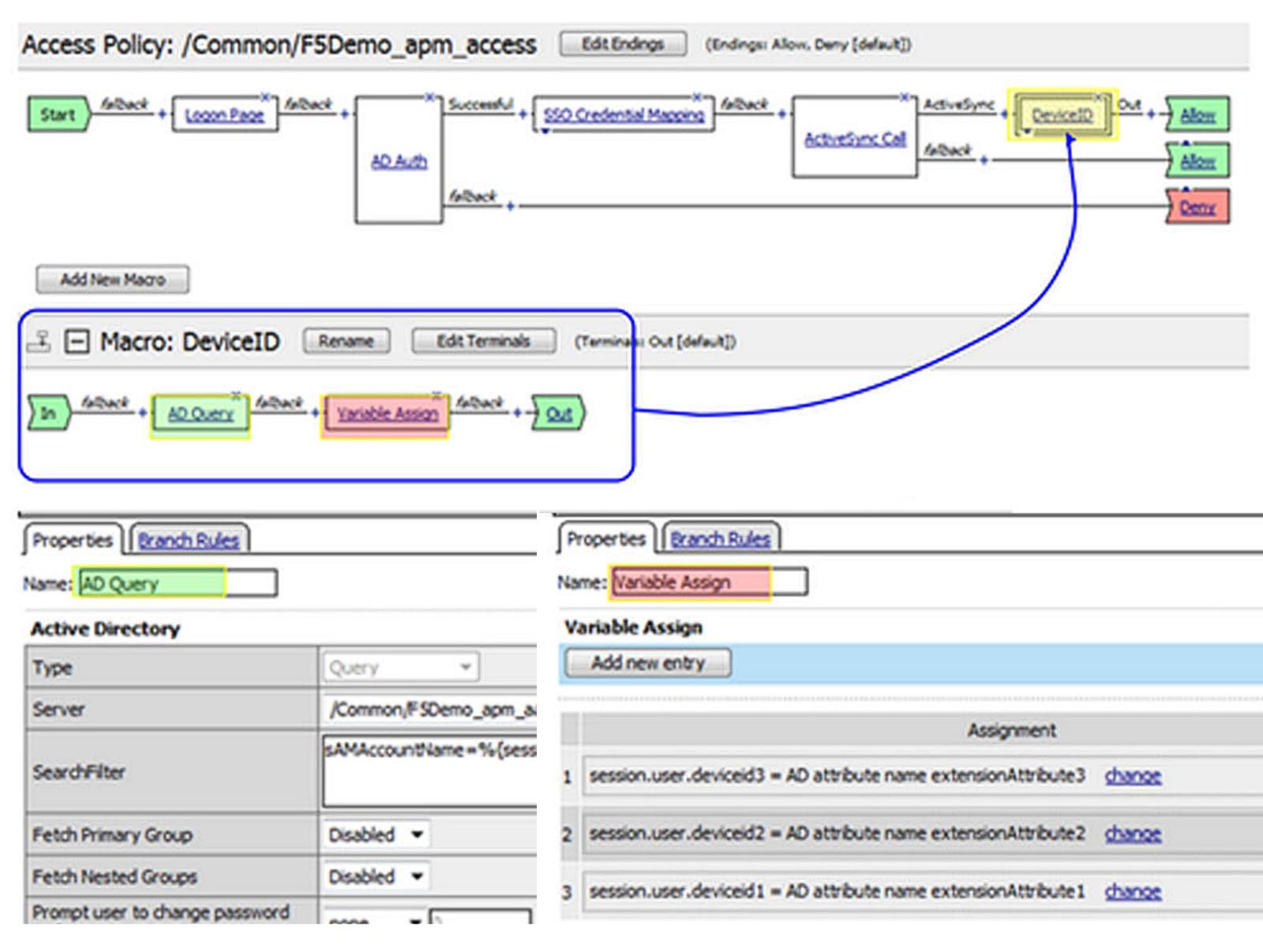Viewport: 1263px width, 952px height.
Task: Switch to Branch Rules tab in Variable Assign panel
Action: [x=720, y=539]
